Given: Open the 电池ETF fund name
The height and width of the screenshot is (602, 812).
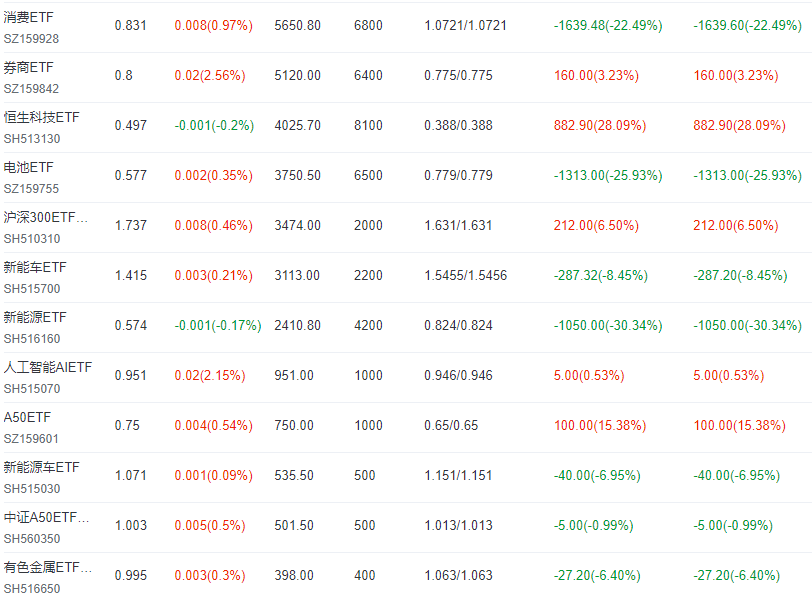Looking at the screenshot, I should [x=28, y=167].
